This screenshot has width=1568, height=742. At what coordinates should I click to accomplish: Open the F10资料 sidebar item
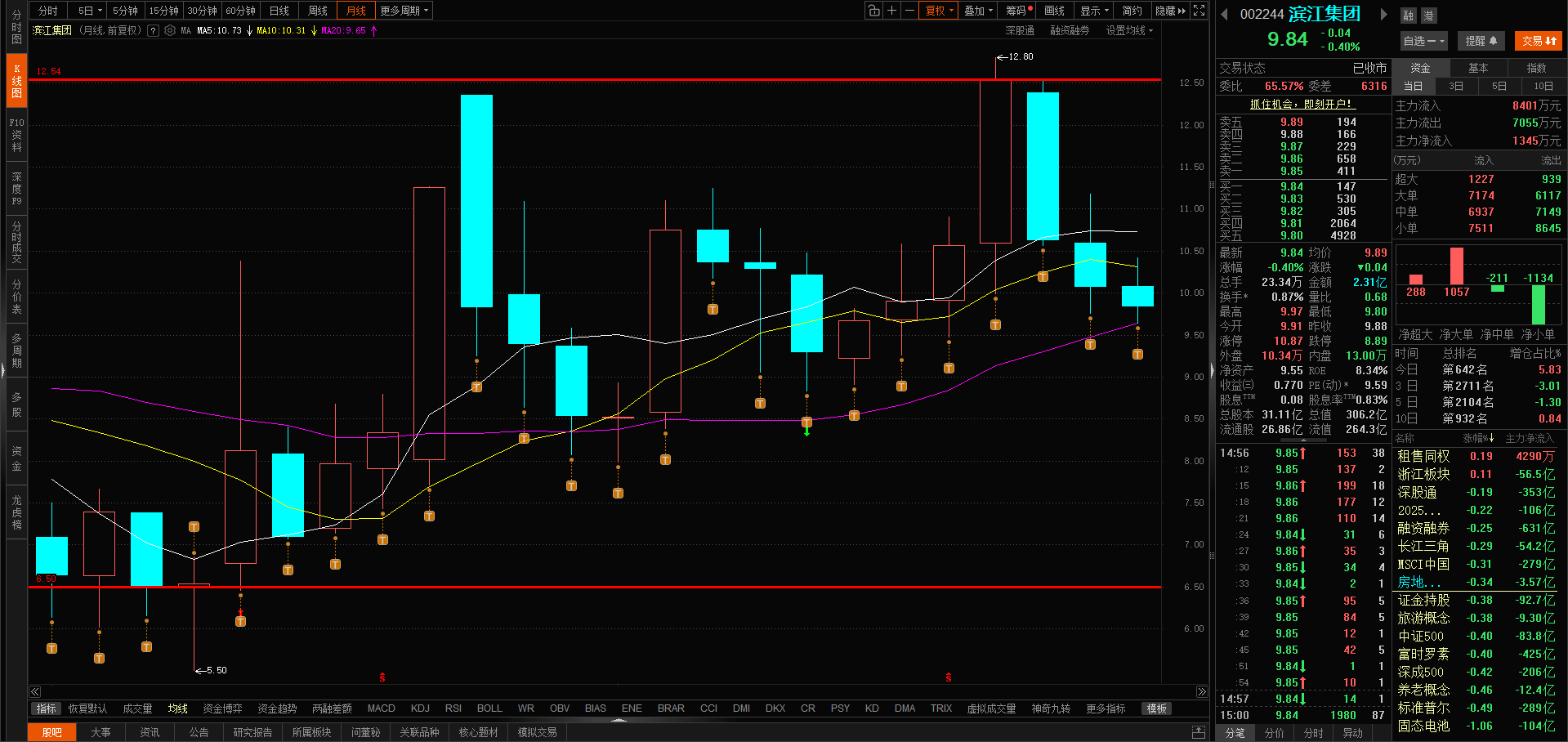[16, 135]
